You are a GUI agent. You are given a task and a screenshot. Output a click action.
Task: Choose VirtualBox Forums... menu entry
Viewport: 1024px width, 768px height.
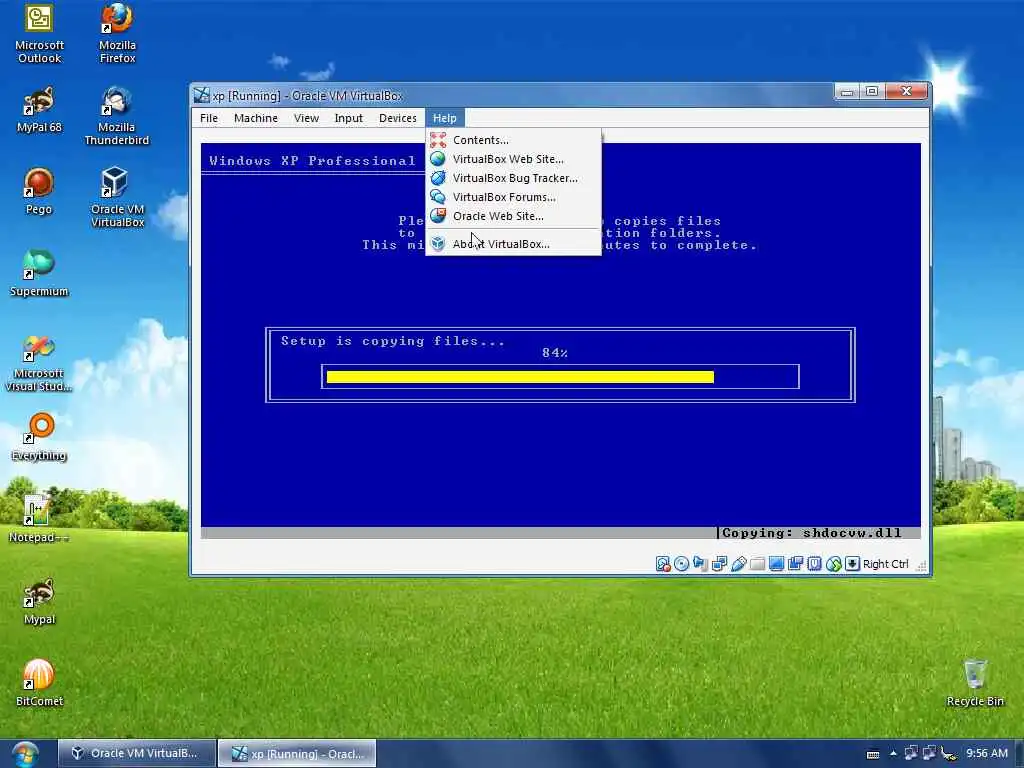click(x=513, y=197)
